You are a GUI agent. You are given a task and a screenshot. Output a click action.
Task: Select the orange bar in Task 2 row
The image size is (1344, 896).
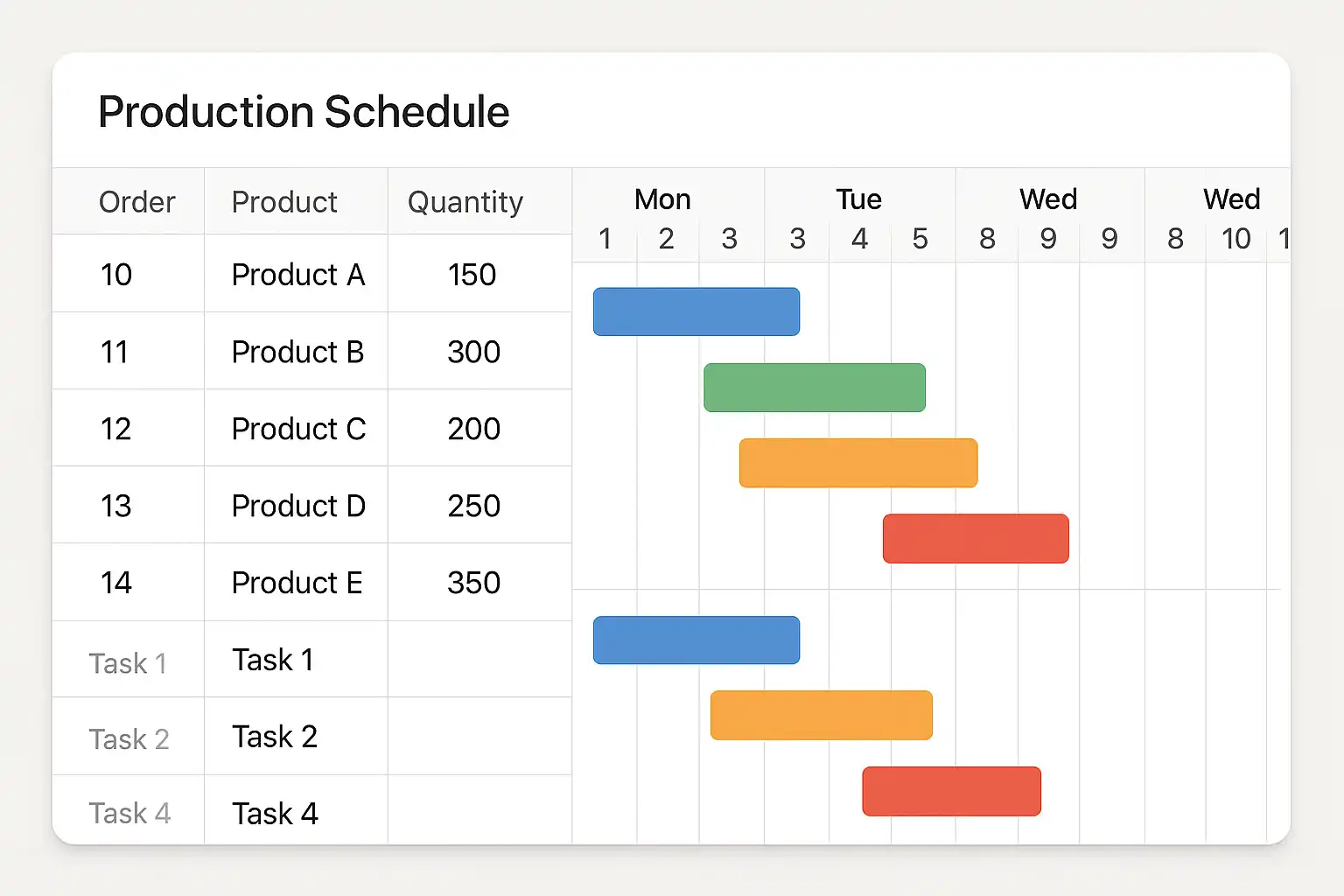821,715
